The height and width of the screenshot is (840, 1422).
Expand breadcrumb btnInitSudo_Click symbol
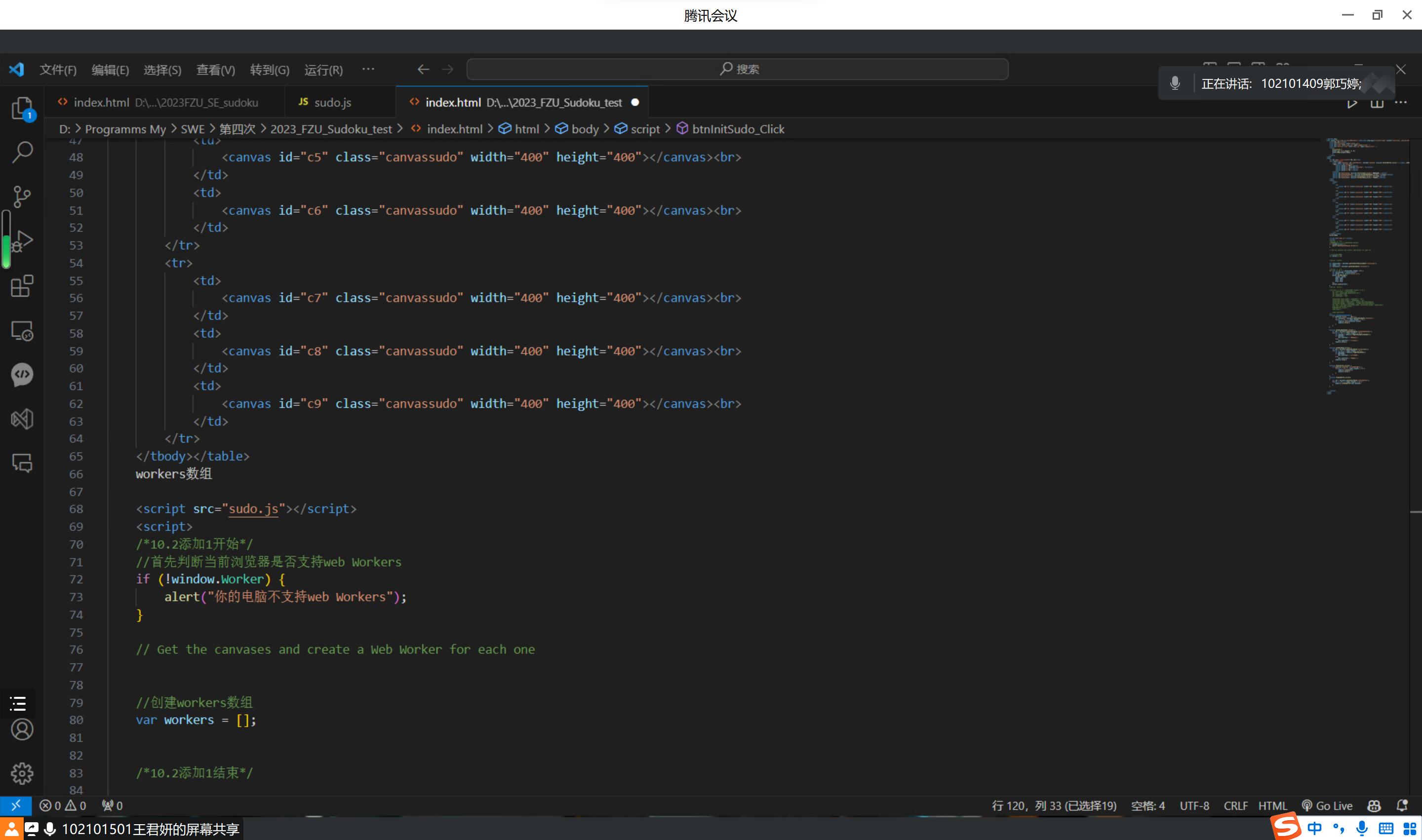point(731,129)
